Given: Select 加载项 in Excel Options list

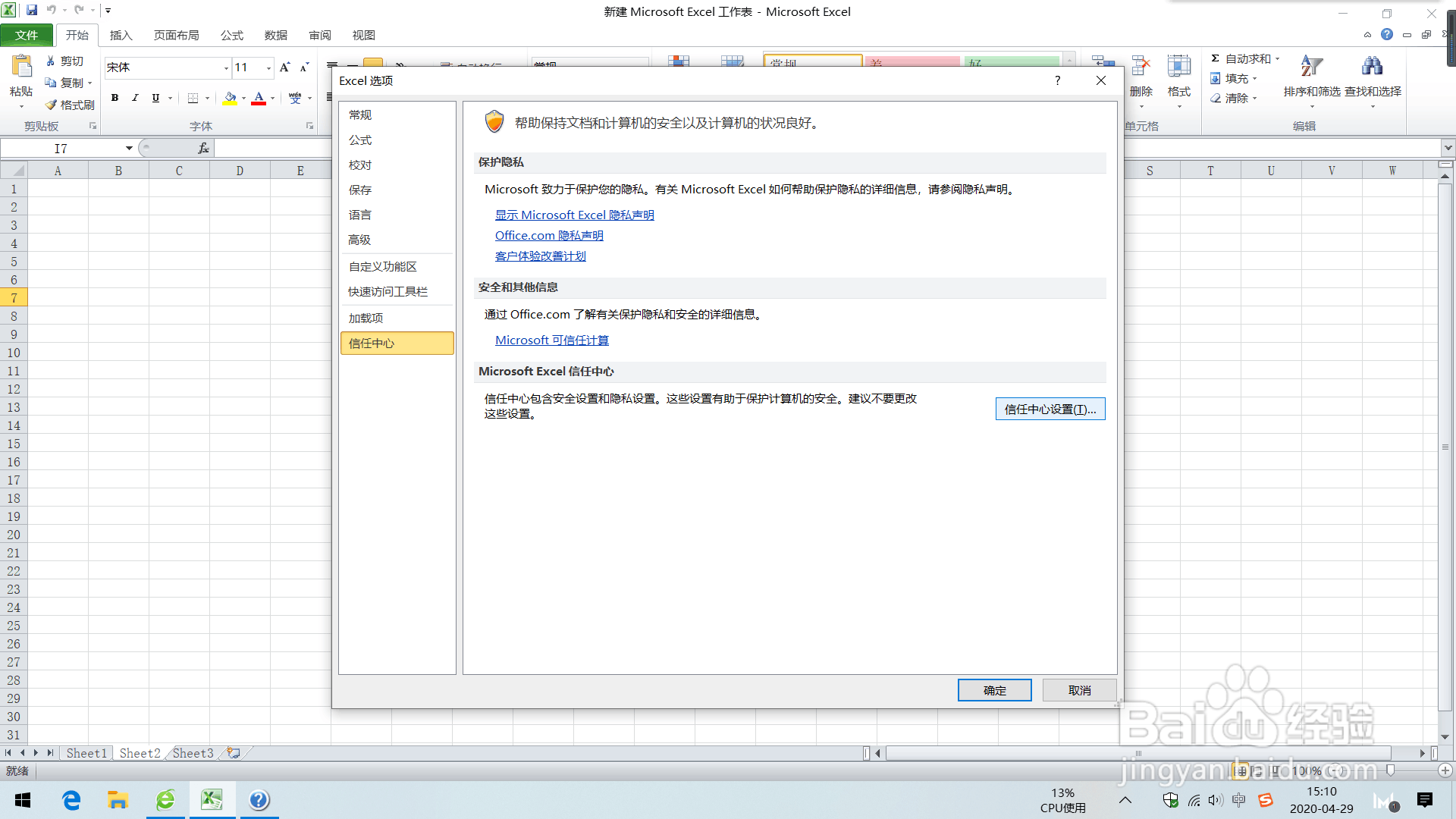Looking at the screenshot, I should pyautogui.click(x=397, y=318).
